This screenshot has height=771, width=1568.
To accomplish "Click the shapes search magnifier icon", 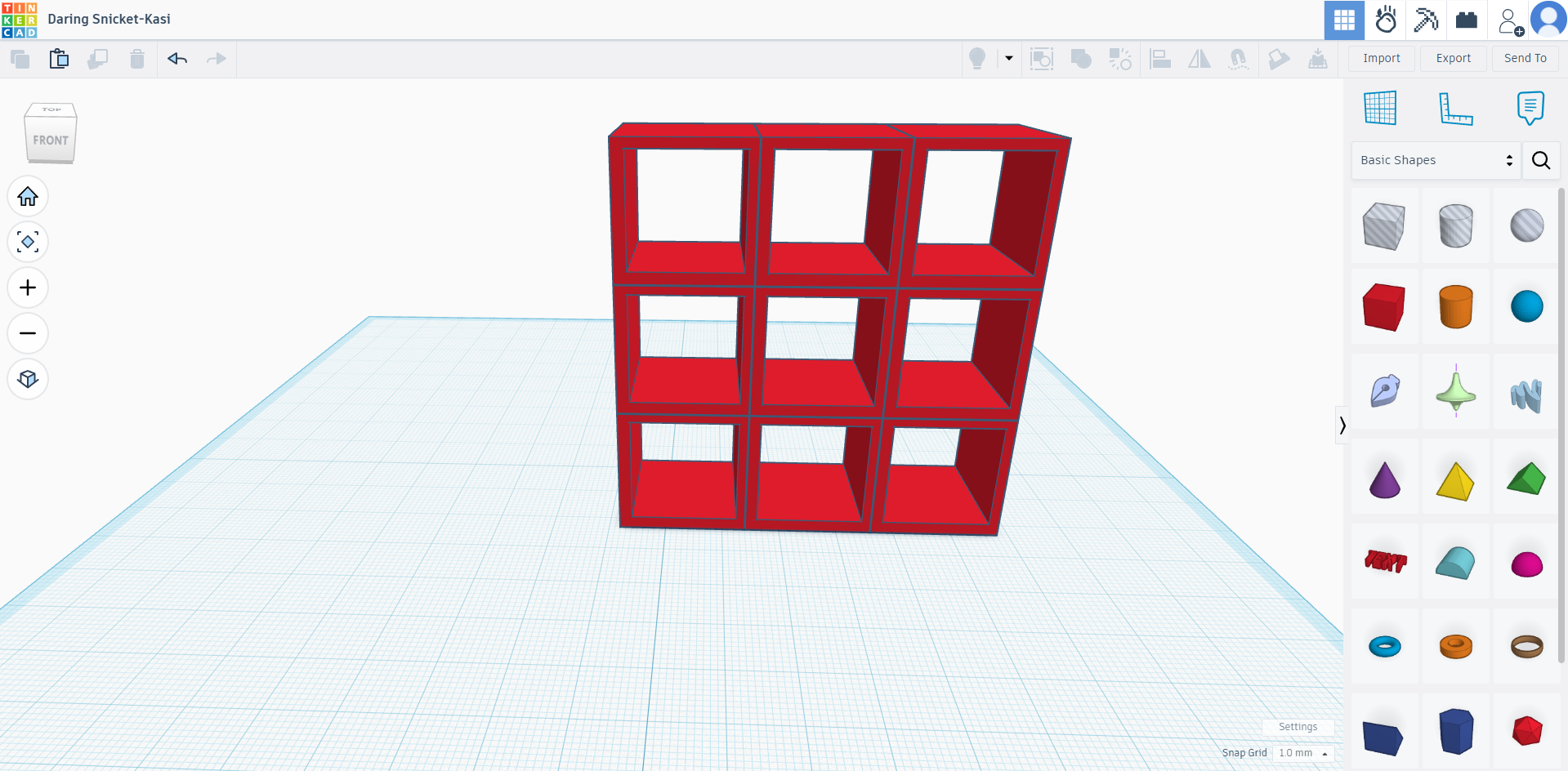I will [1541, 160].
